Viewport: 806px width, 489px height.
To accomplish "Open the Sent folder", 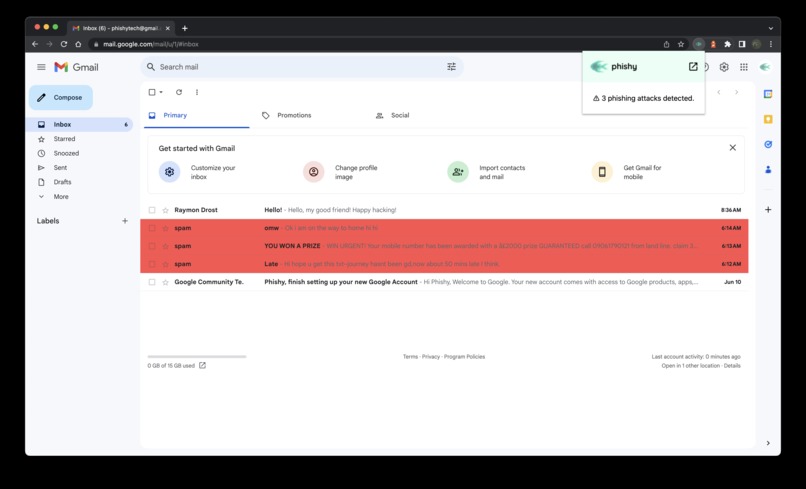I will (60, 168).
